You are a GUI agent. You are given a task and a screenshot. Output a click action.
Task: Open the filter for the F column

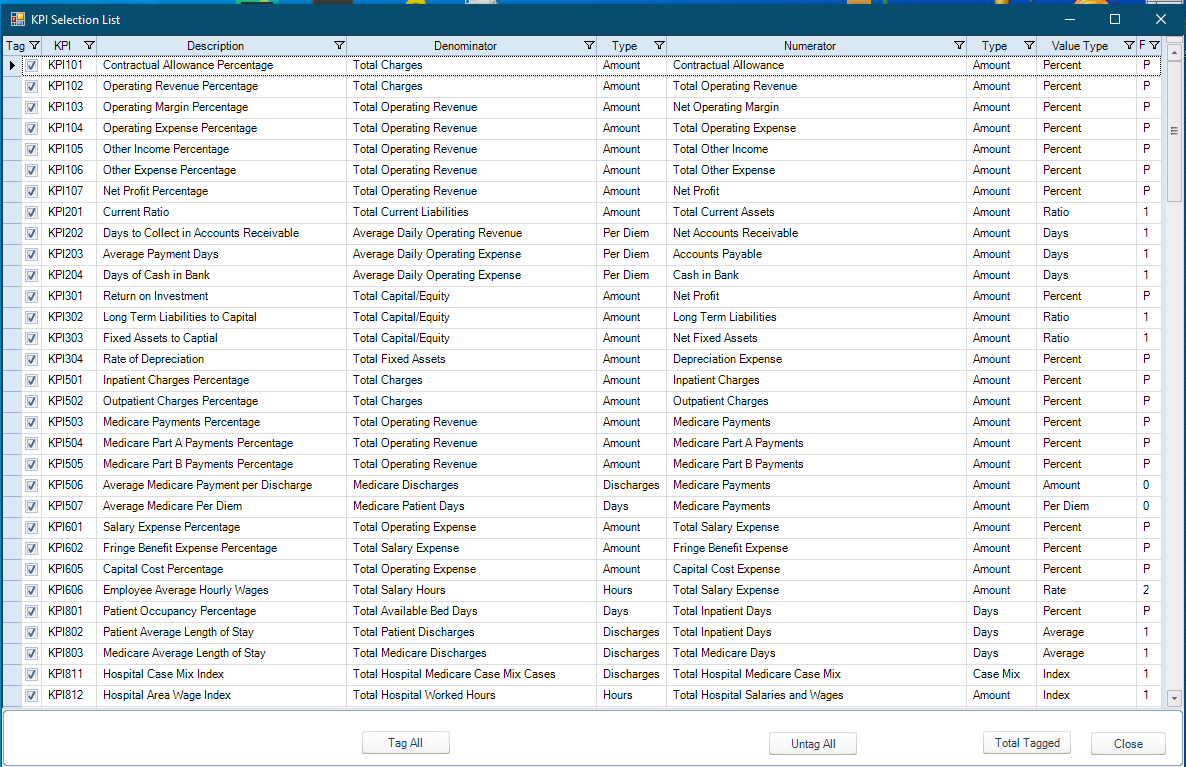(1154, 45)
